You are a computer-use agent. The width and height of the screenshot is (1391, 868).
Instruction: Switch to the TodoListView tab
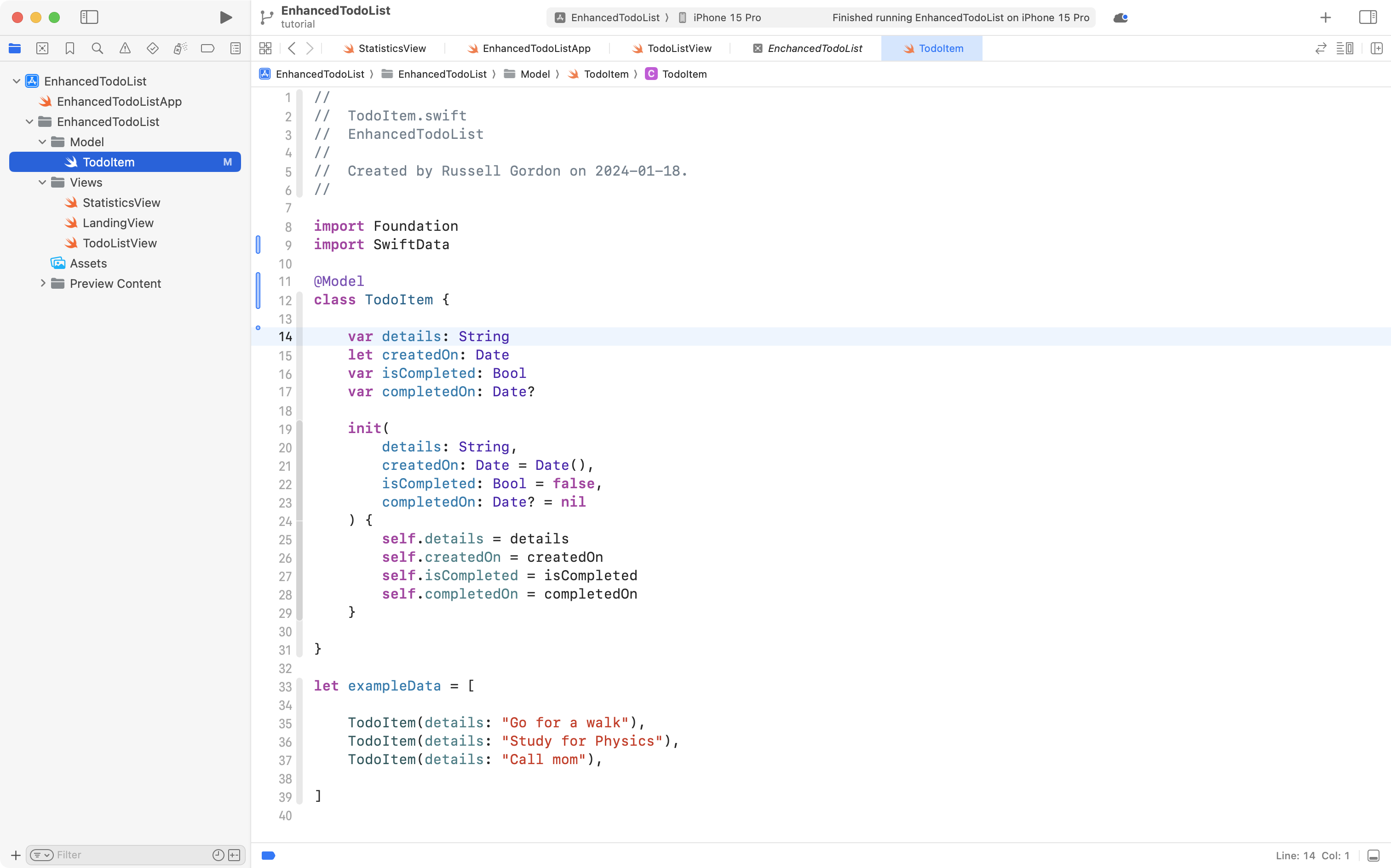(x=678, y=48)
